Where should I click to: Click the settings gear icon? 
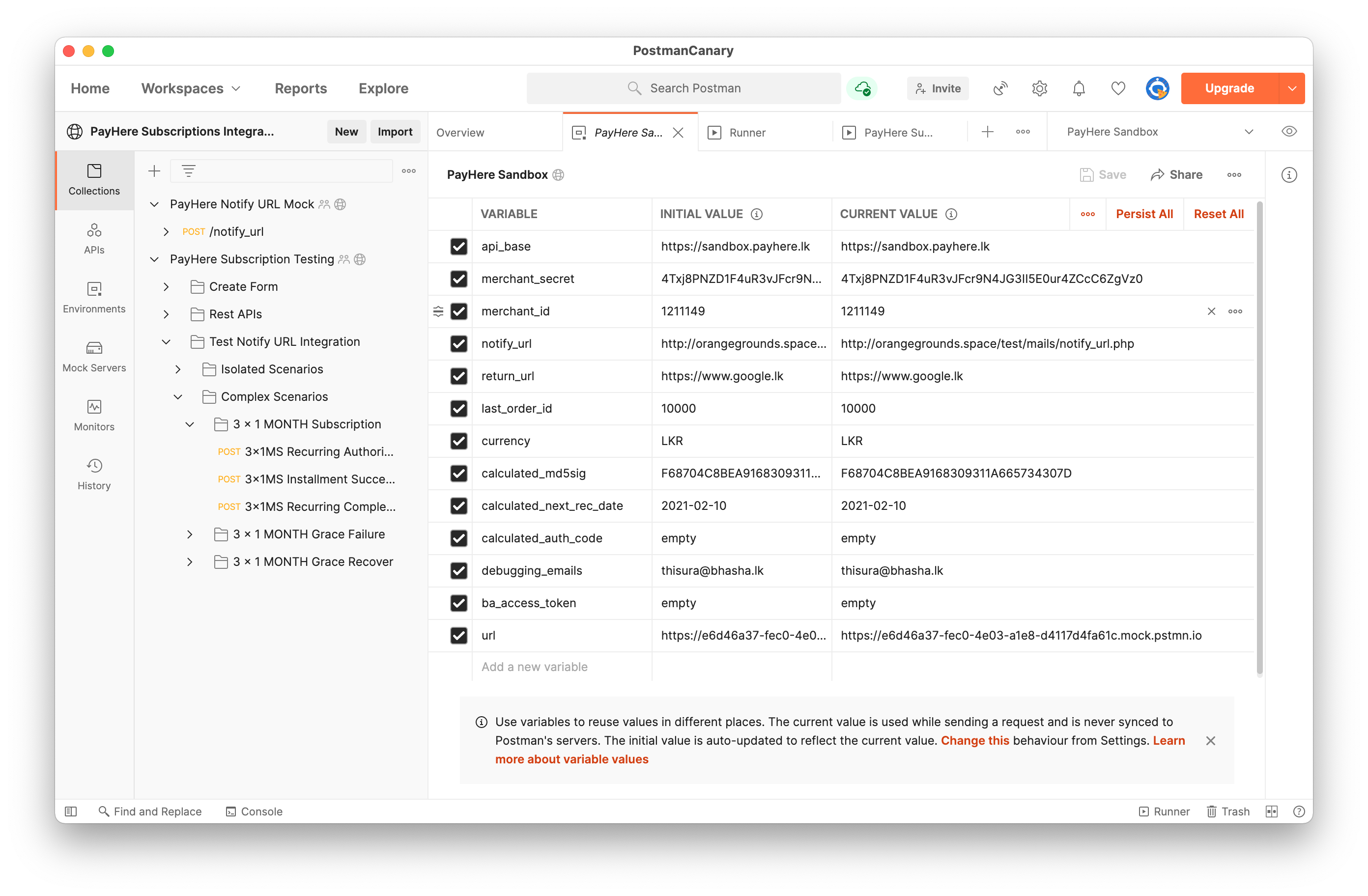[x=1039, y=88]
